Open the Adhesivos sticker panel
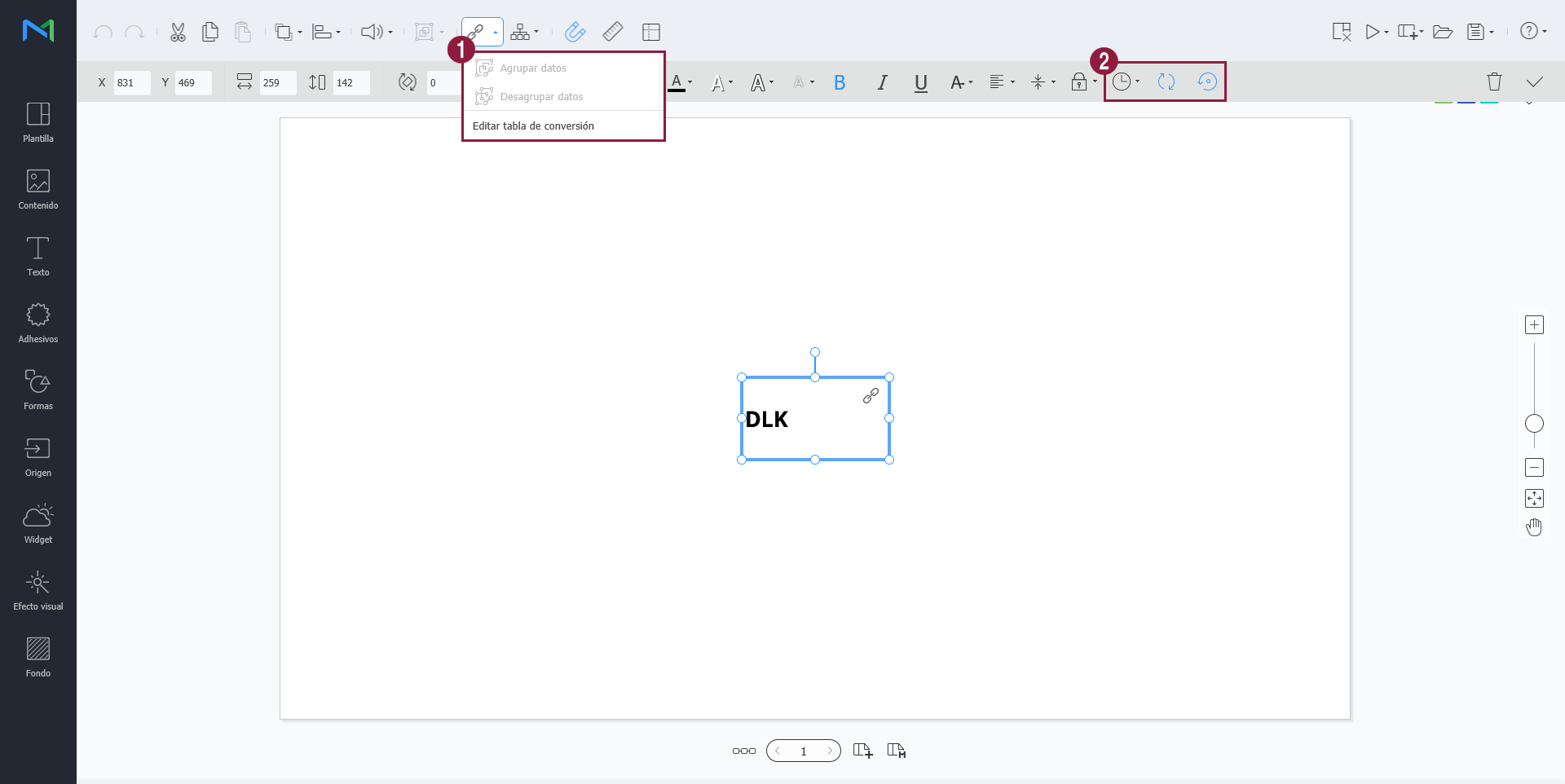 (x=37, y=323)
